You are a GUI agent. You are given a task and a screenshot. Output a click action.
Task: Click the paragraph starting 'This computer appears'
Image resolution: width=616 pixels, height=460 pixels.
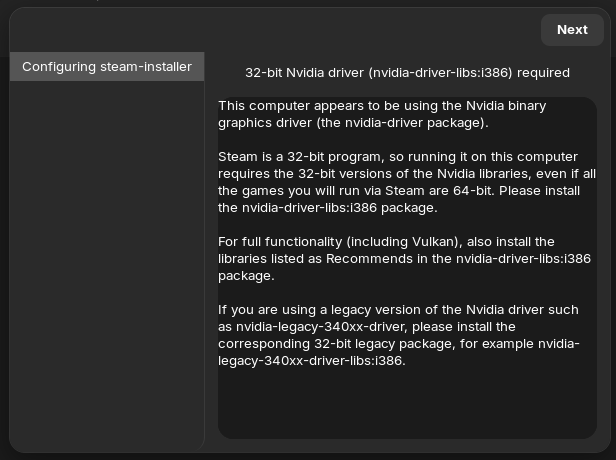click(381, 114)
